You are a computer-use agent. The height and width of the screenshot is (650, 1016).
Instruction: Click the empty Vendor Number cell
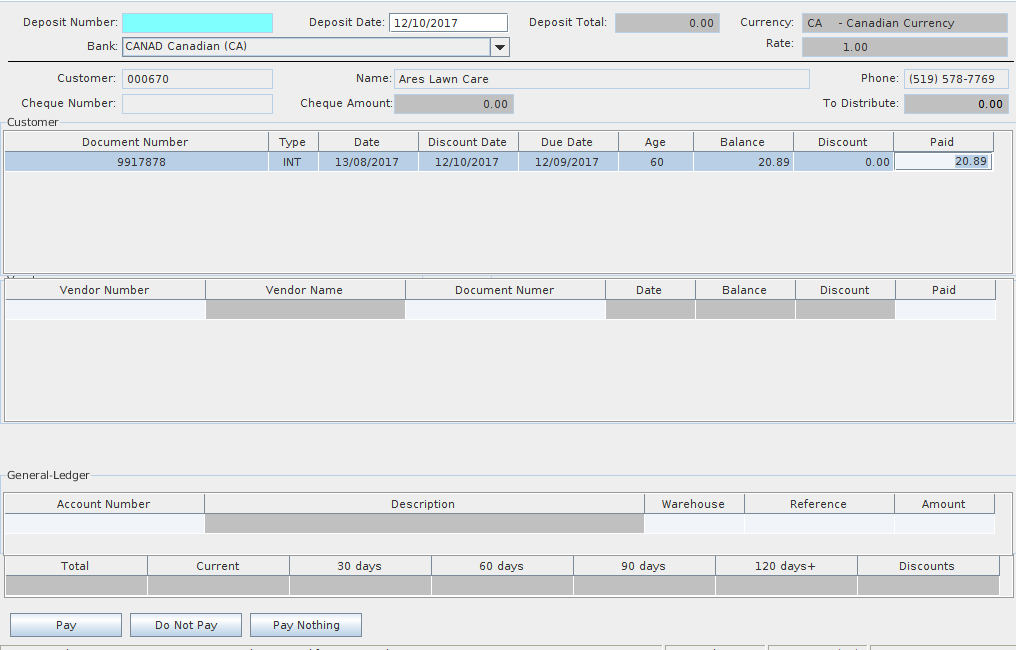pos(105,310)
